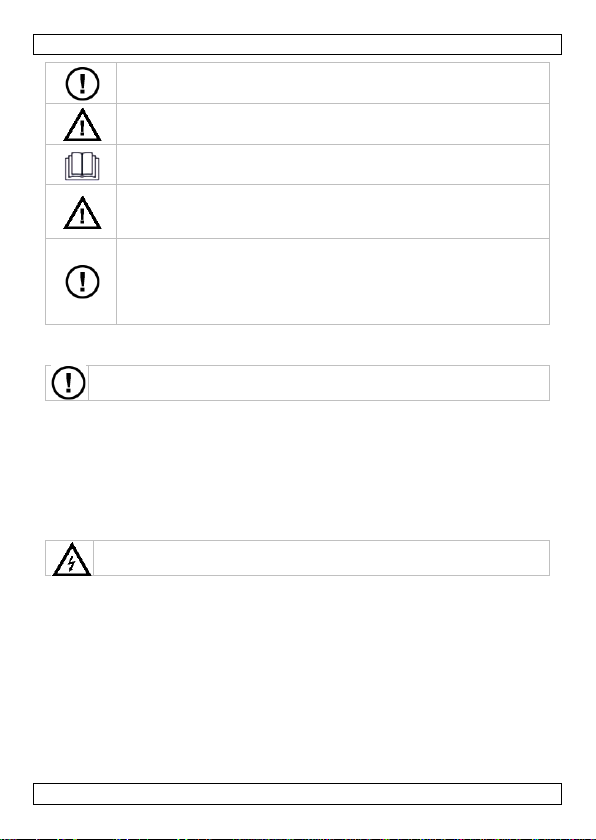596x840 pixels.
Task: Click the blank cell next to the warning triangle under the book
Action: click(333, 212)
